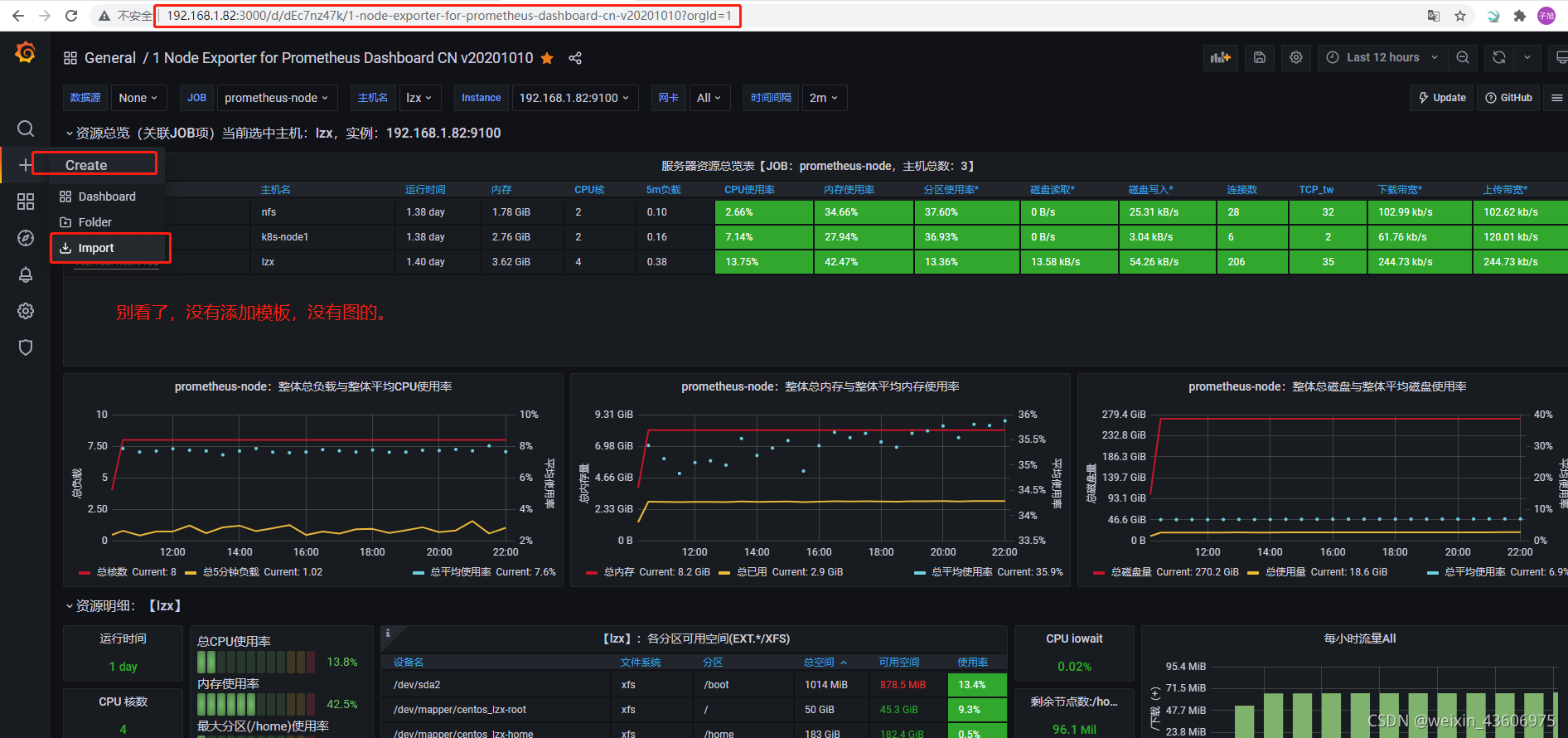Sort table by 内存使用率 column
The width and height of the screenshot is (1568, 738).
pyautogui.click(x=849, y=190)
